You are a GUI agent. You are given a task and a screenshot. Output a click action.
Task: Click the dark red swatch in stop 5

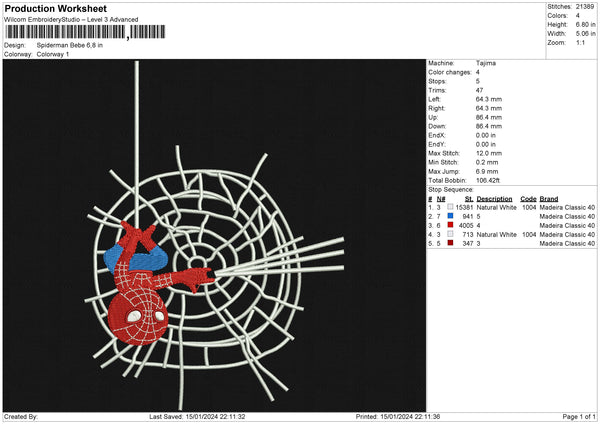click(450, 243)
